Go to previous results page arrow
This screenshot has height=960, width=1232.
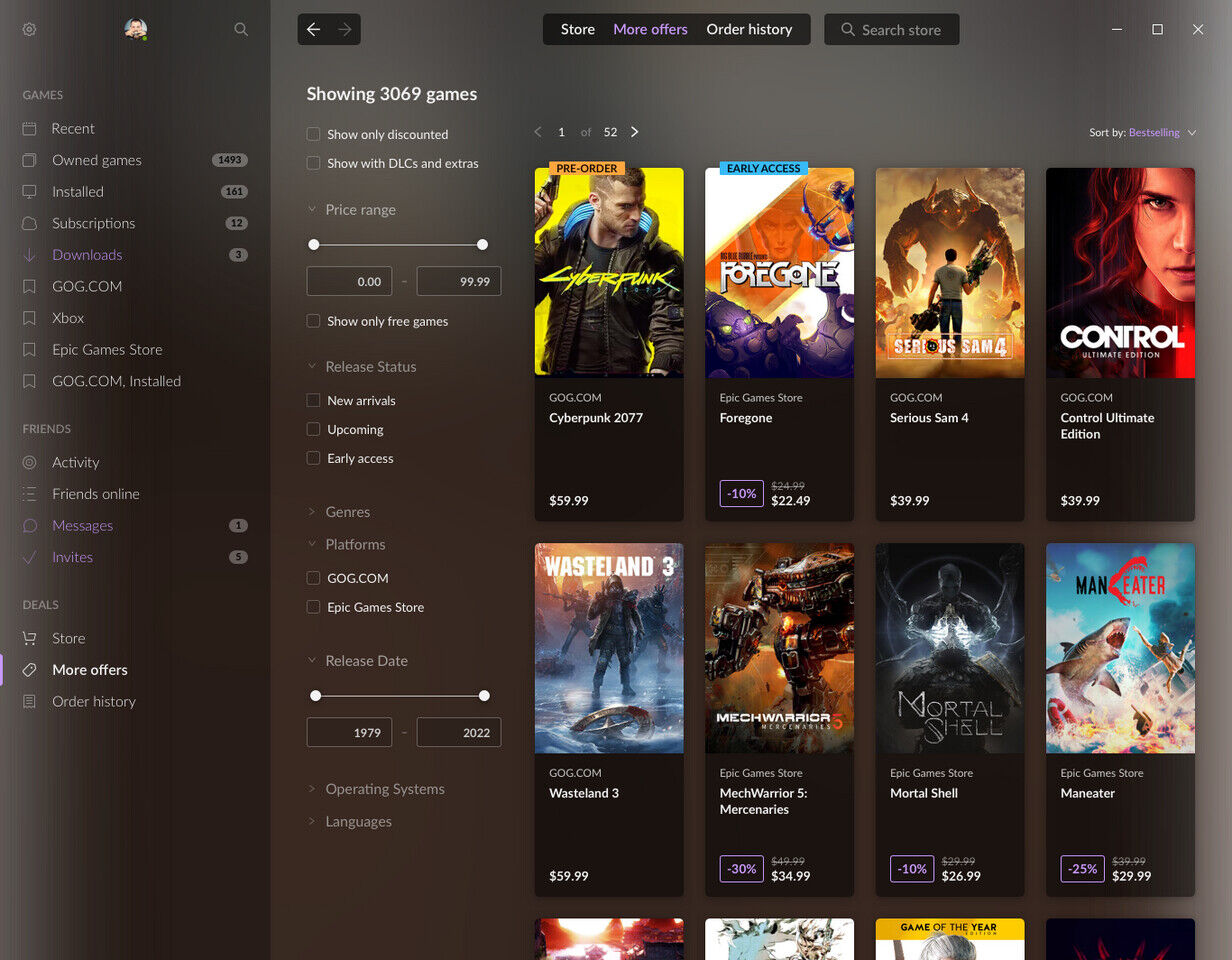[538, 132]
